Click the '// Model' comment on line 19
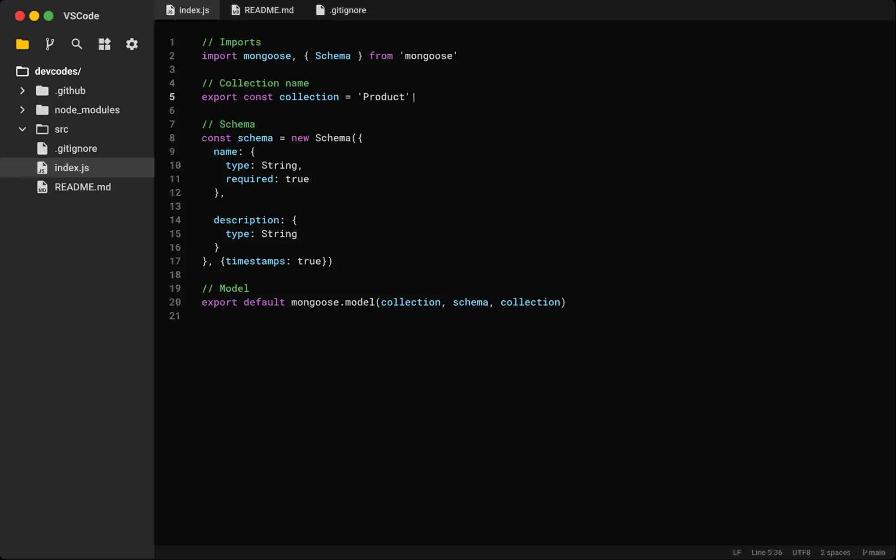The width and height of the screenshot is (896, 560). click(226, 289)
